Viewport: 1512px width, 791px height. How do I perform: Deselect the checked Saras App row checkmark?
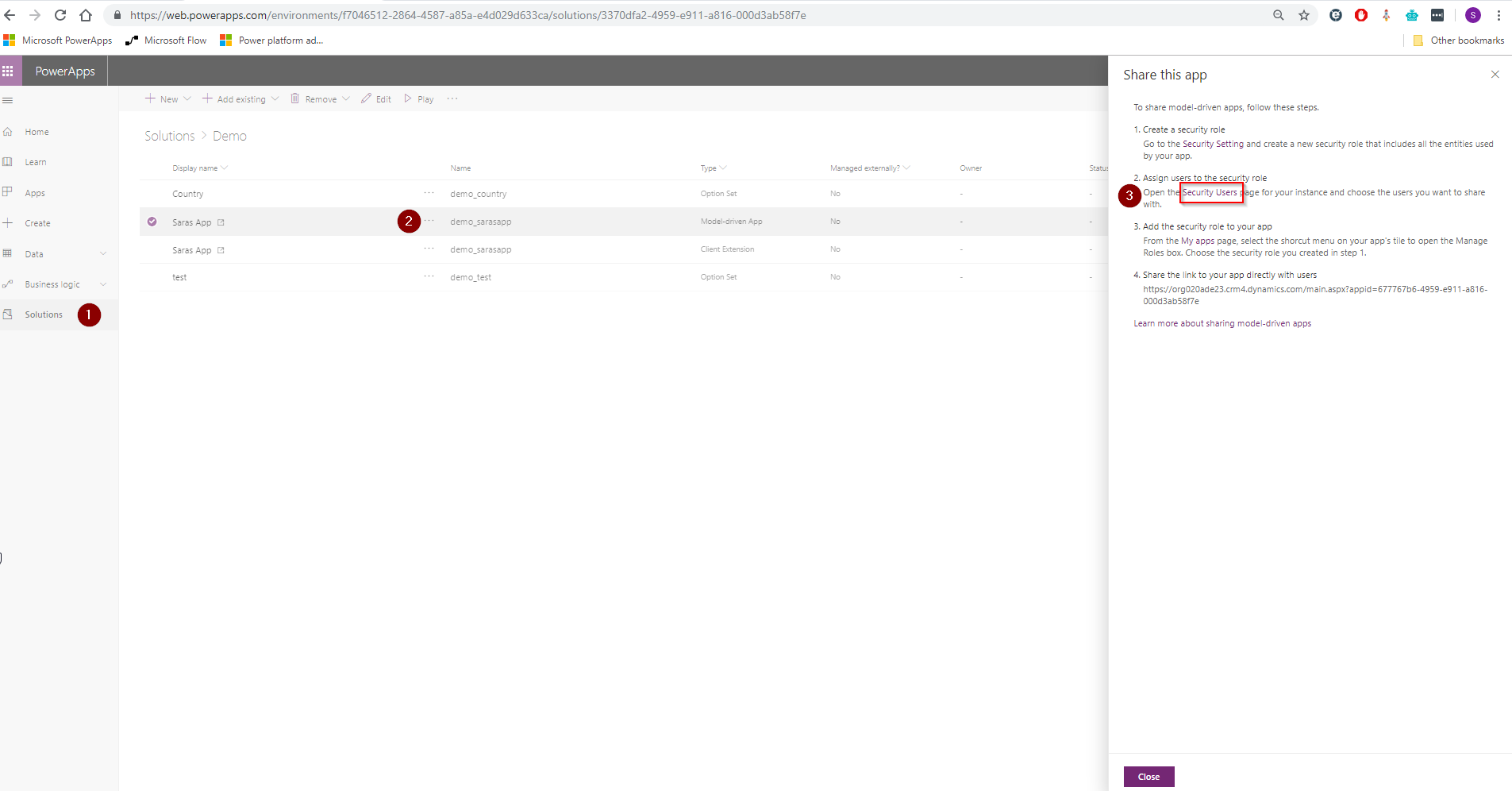152,222
